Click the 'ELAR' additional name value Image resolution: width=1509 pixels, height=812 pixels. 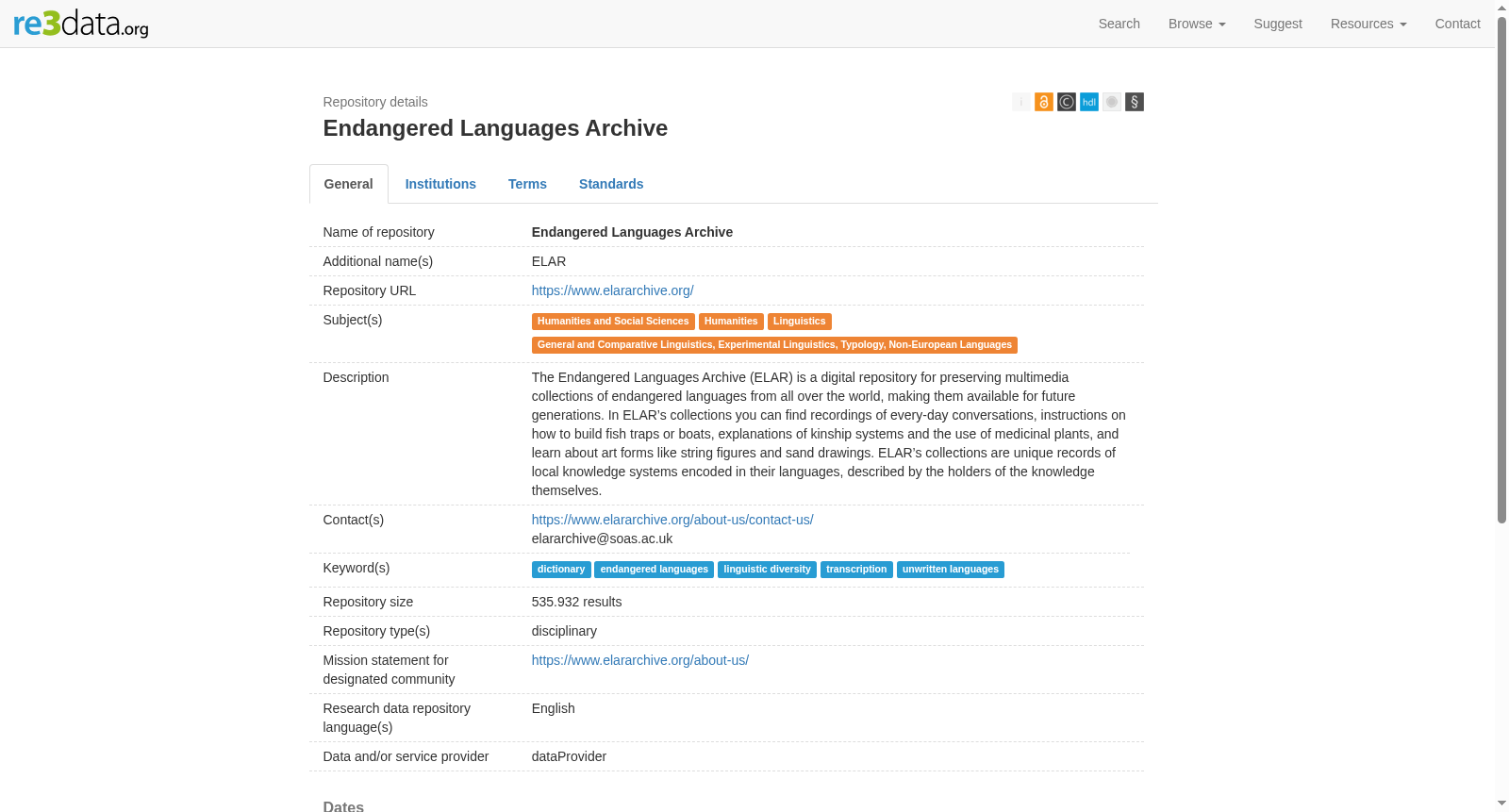point(549,261)
